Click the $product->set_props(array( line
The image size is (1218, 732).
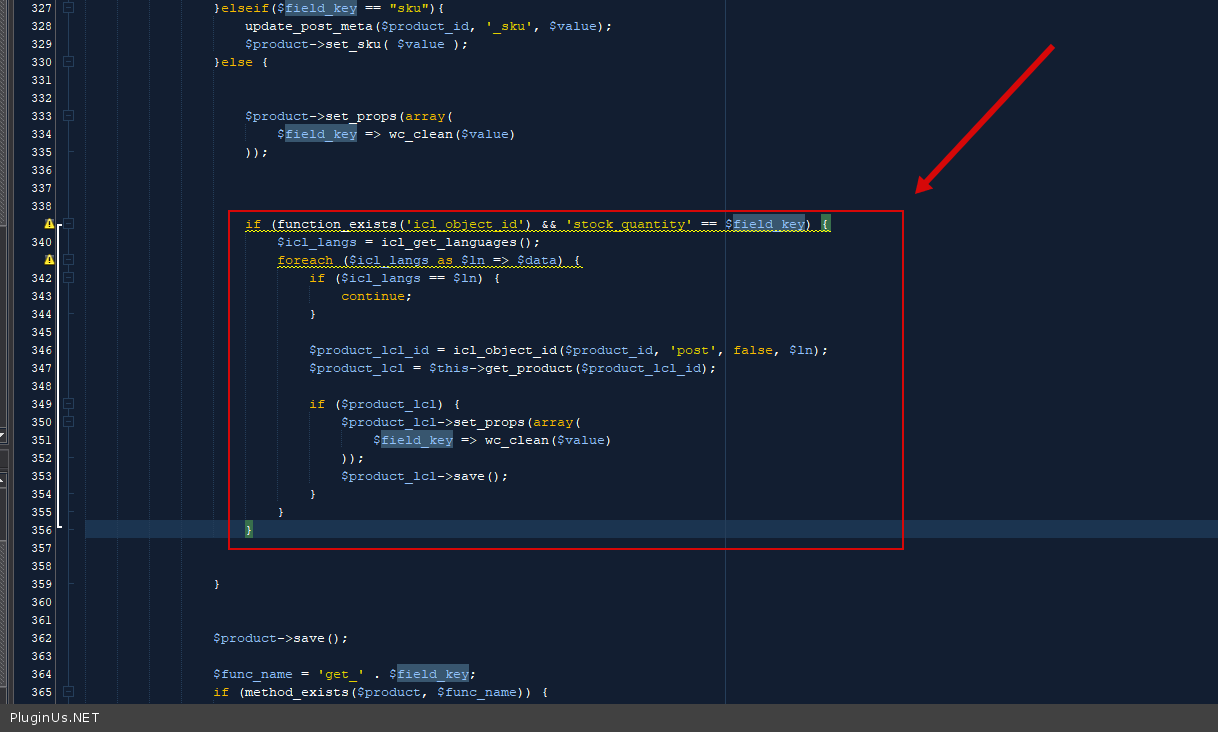(x=349, y=116)
